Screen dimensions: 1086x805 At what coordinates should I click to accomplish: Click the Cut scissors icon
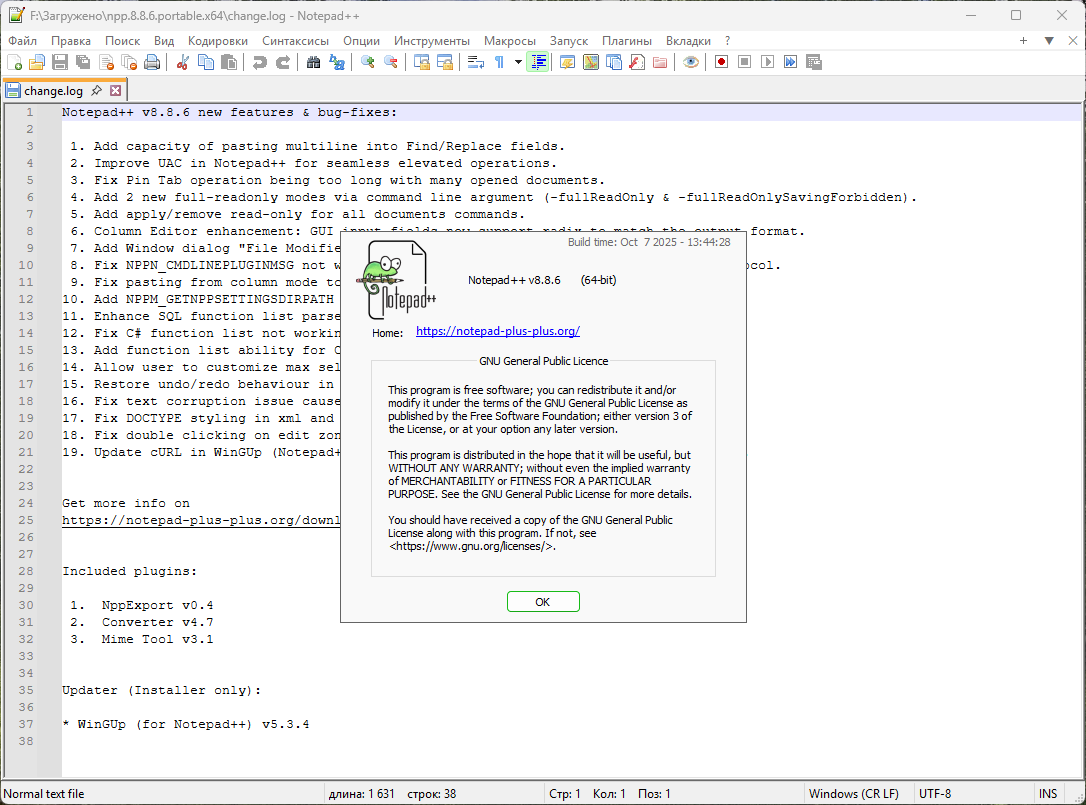point(183,62)
